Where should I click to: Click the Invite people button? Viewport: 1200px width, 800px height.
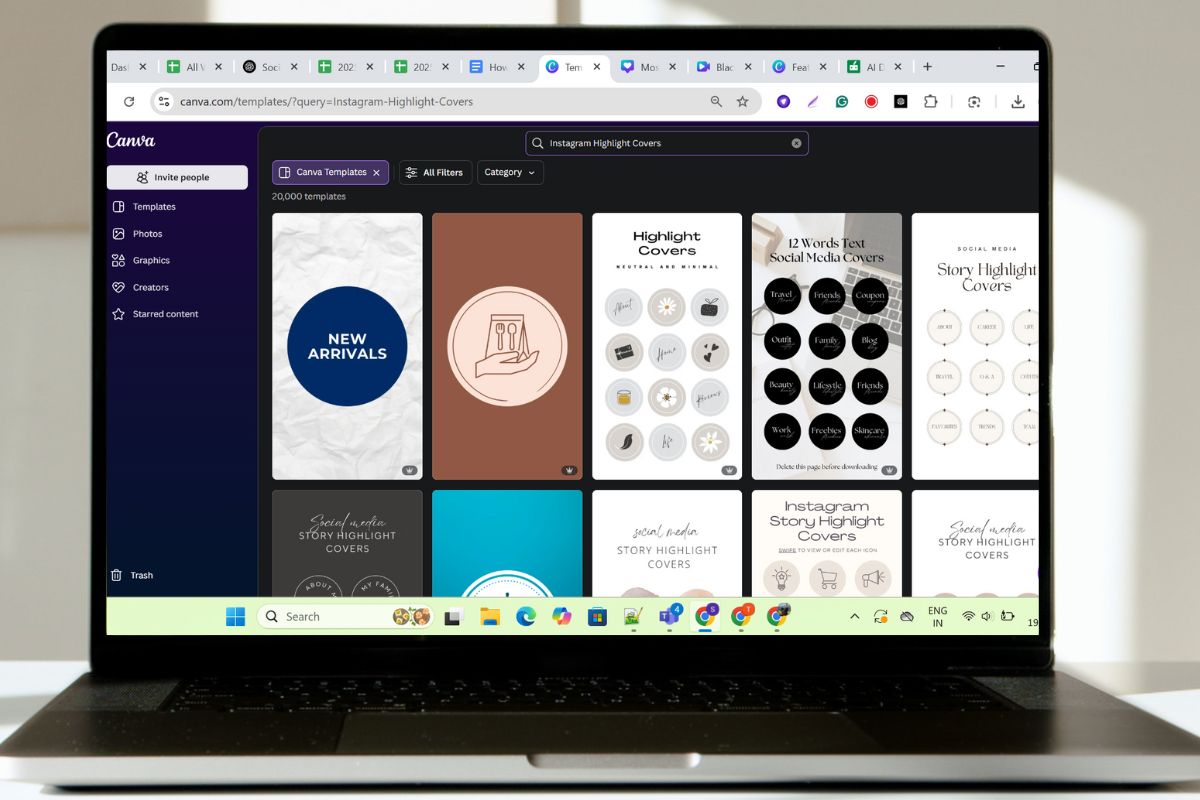coord(177,177)
